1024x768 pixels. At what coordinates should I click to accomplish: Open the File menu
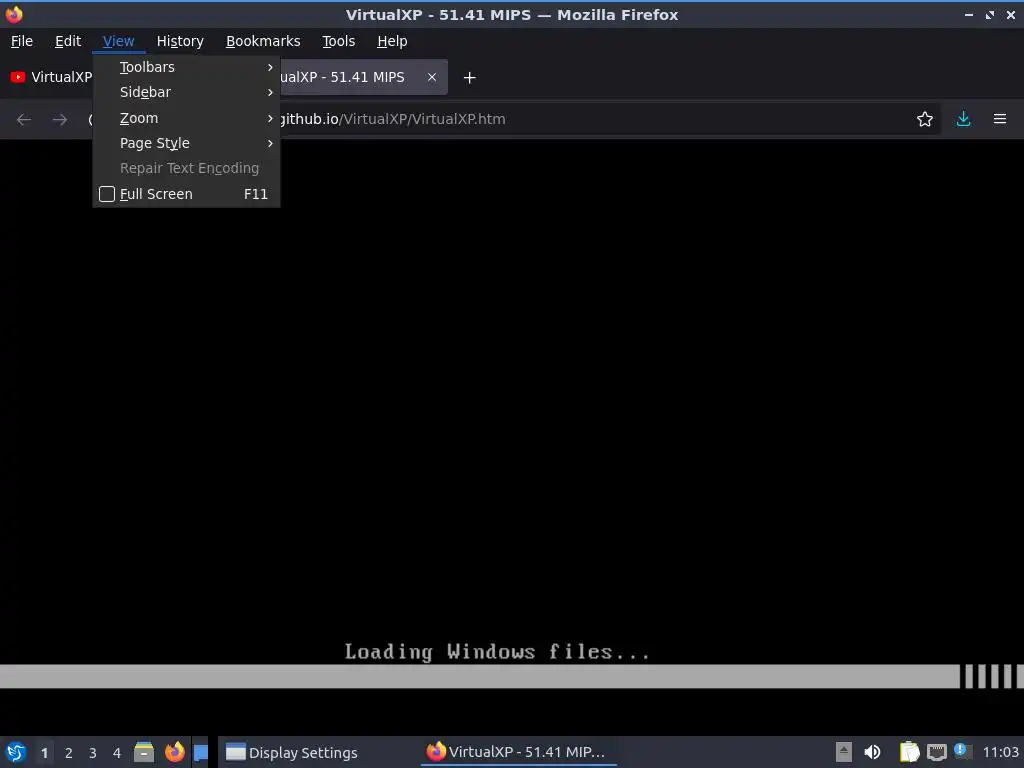22,41
